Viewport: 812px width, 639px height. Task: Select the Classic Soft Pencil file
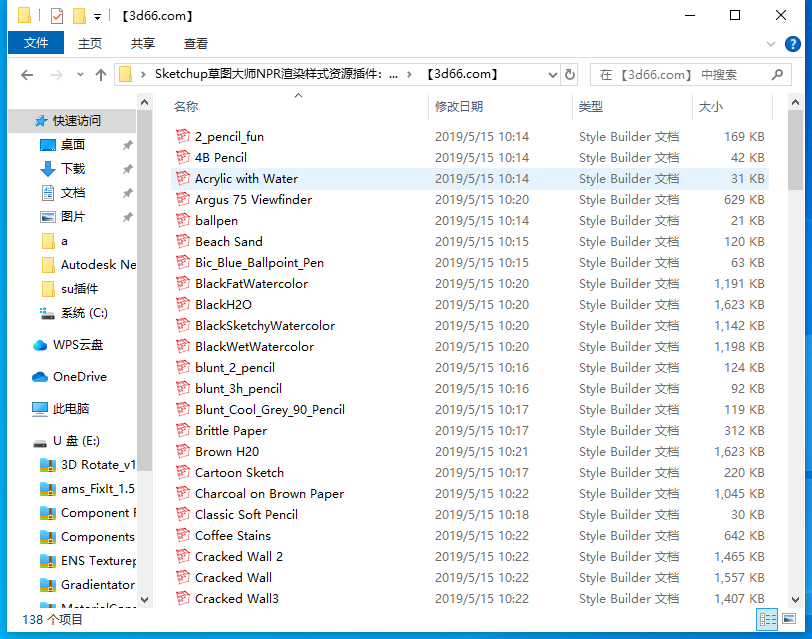(x=469, y=514)
